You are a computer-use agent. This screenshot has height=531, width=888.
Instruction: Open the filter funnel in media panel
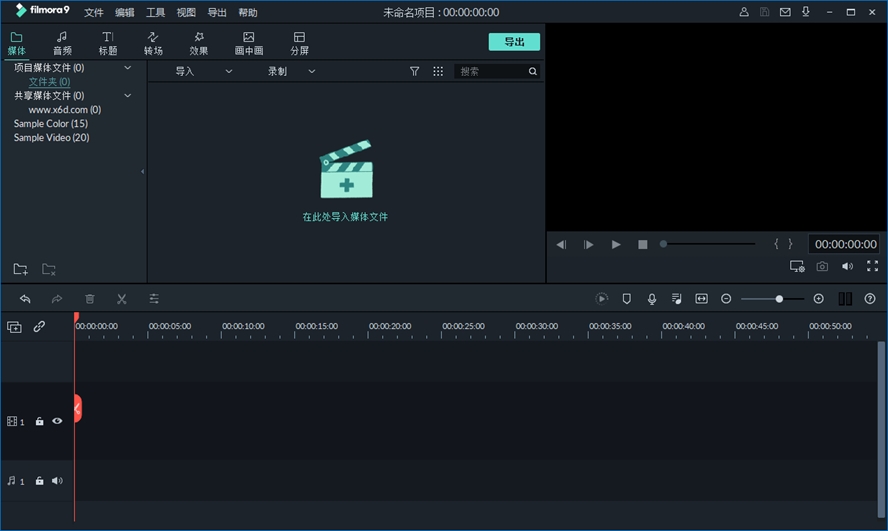(415, 72)
